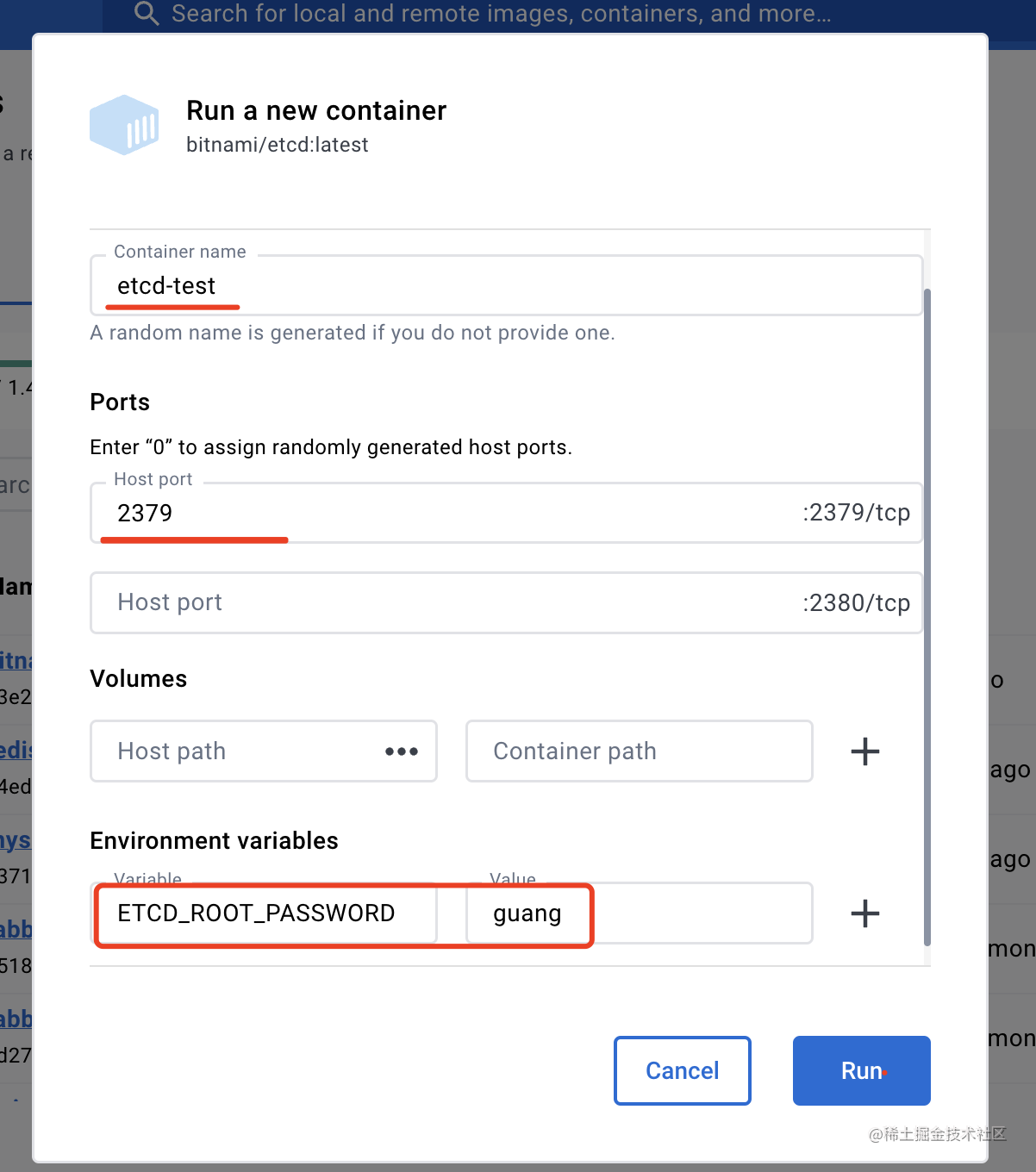
Task: Click the Container path input
Action: click(638, 751)
